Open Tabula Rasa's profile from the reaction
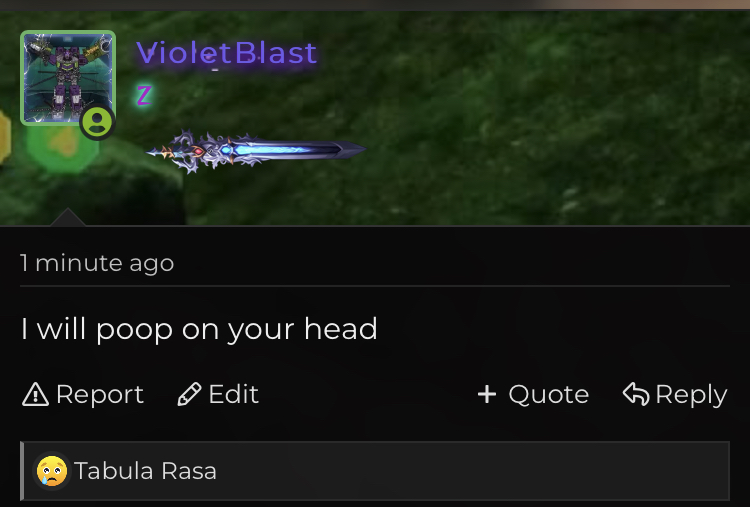 [145, 471]
